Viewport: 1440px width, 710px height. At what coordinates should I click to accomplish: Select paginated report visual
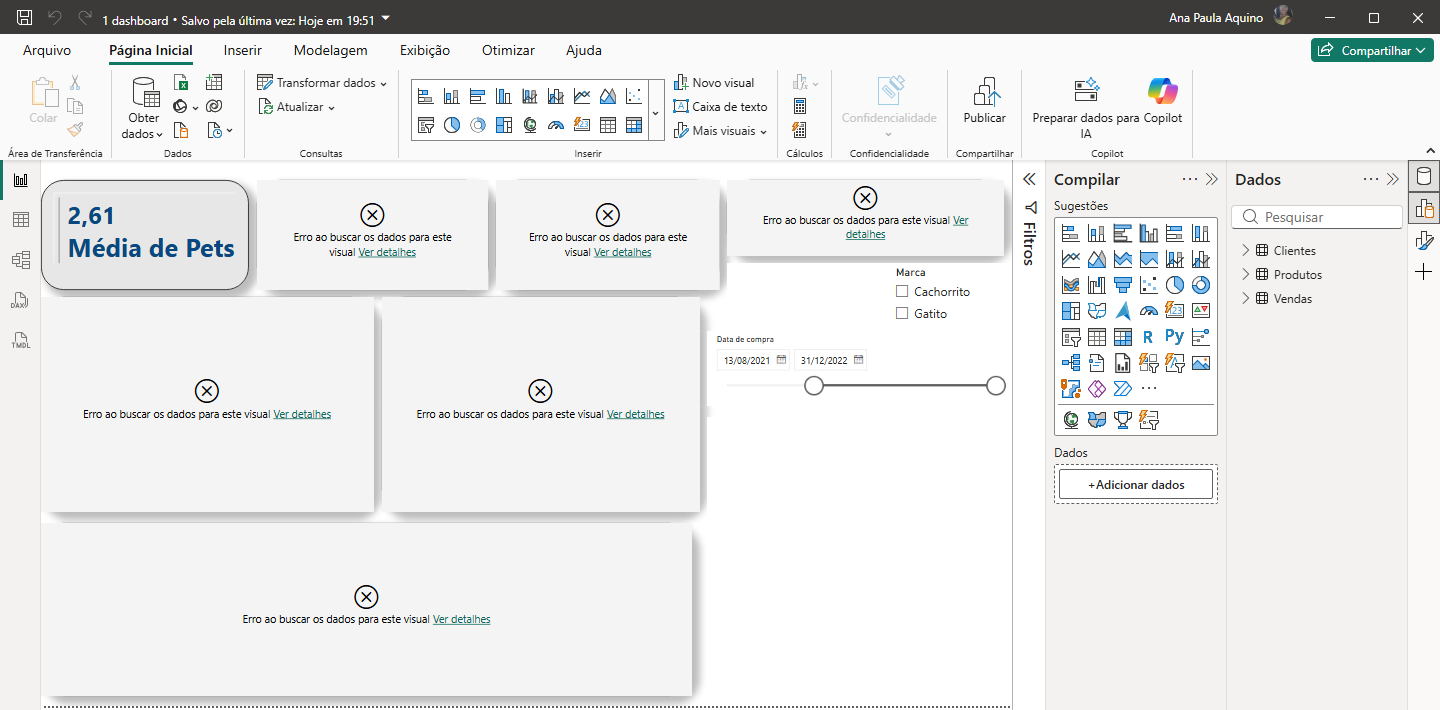(1123, 363)
